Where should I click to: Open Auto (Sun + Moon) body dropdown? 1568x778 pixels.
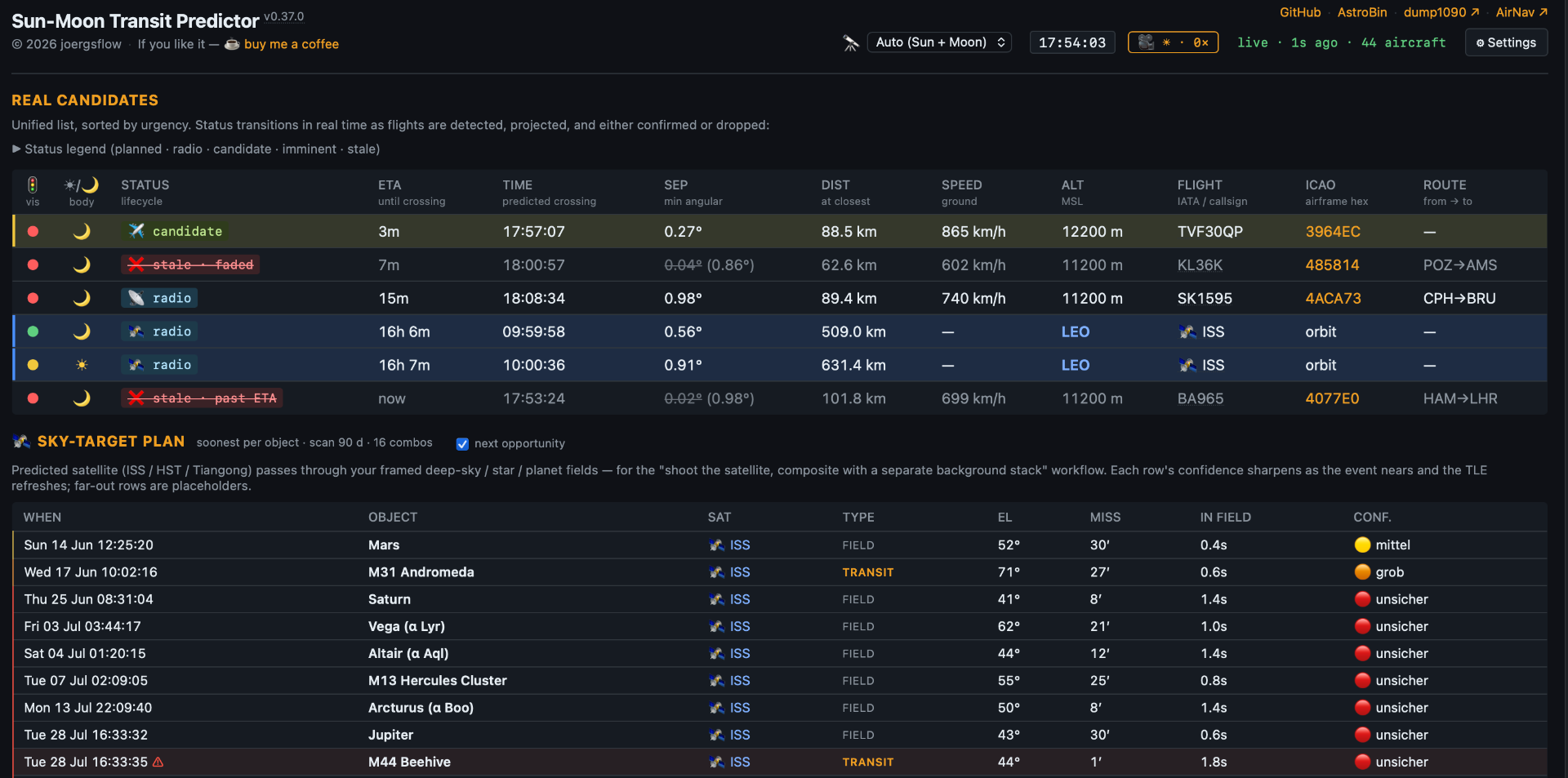point(939,42)
